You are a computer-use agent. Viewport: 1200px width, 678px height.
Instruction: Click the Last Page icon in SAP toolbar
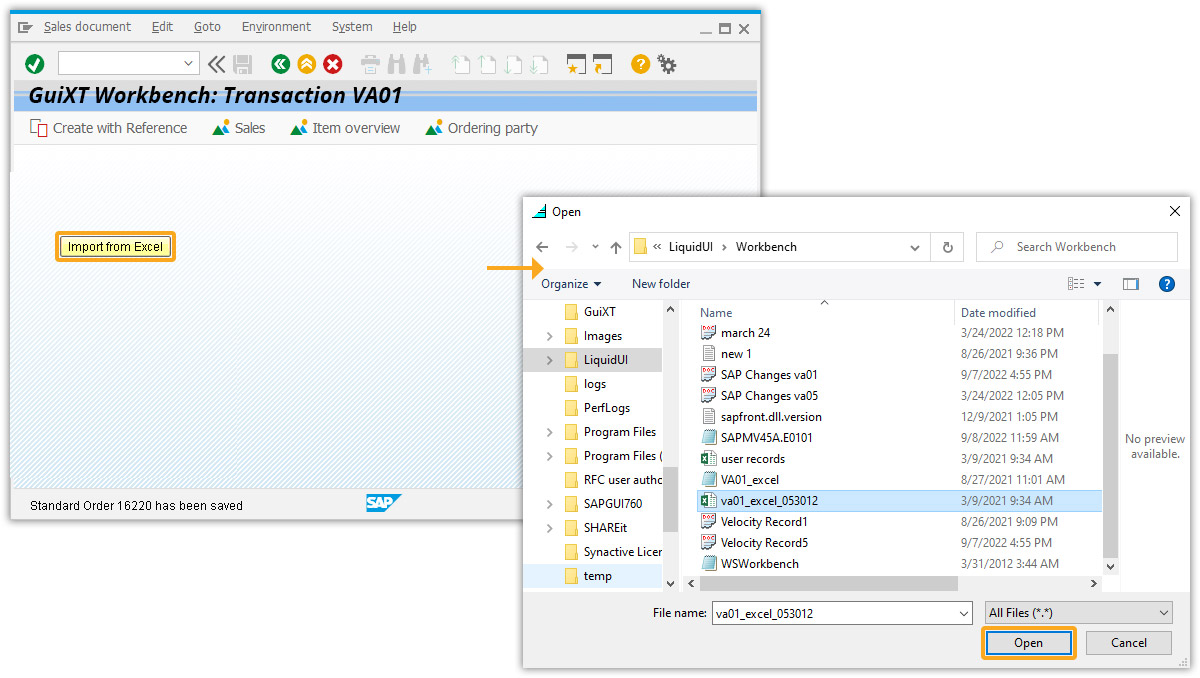(538, 65)
